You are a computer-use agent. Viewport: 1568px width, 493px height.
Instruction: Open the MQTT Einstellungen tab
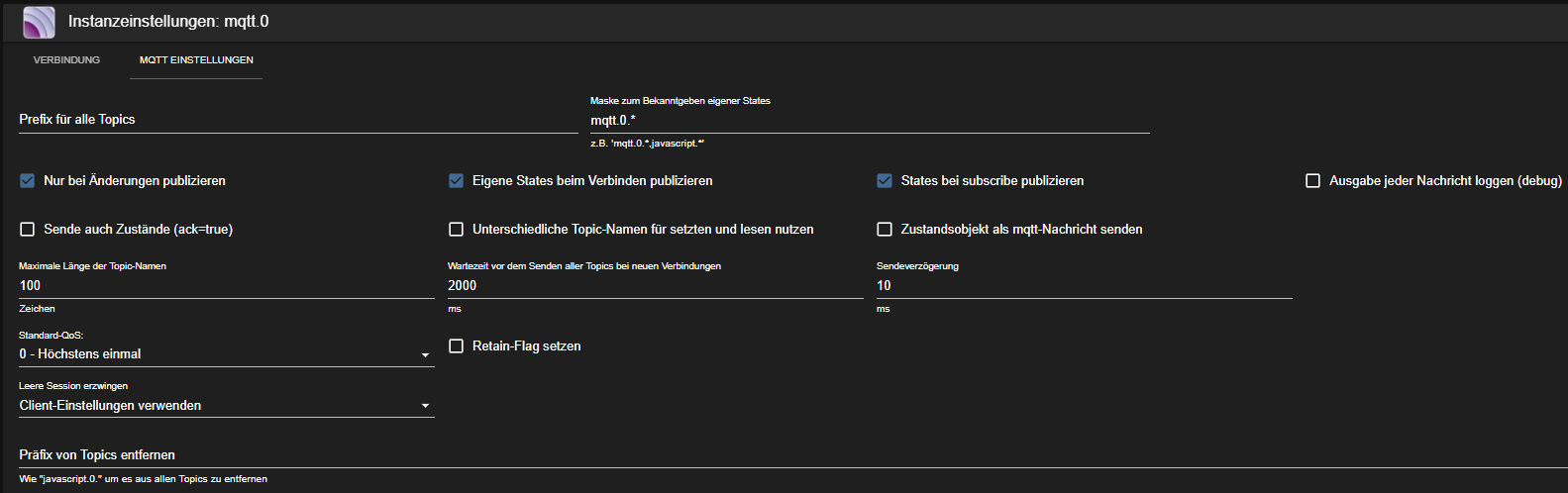[196, 60]
